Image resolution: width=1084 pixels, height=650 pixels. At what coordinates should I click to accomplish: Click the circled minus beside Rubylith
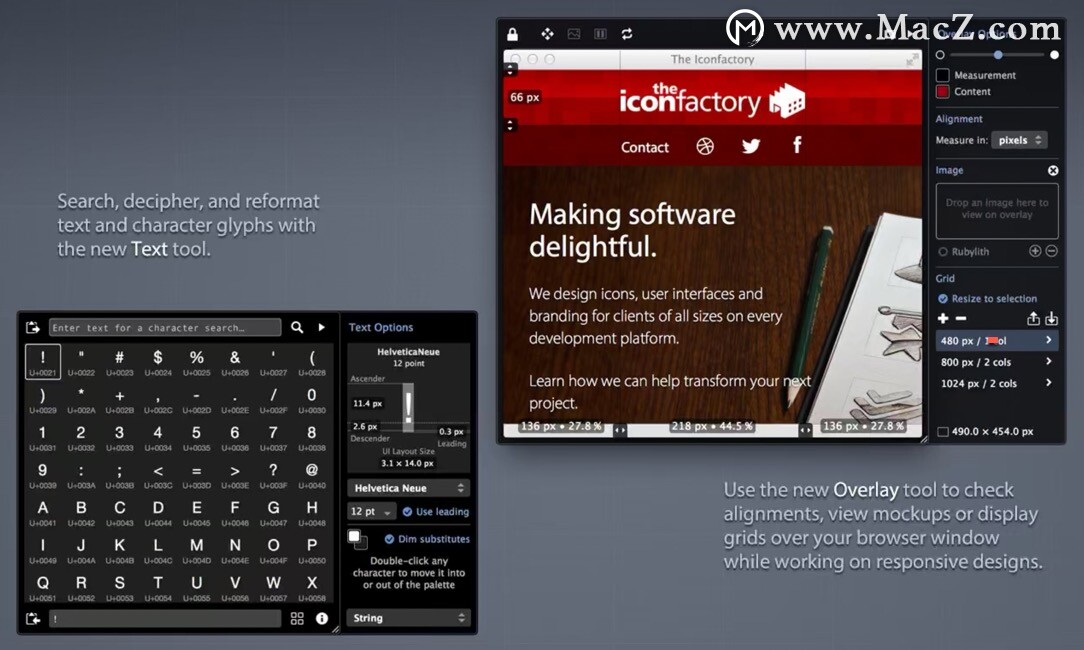tap(1052, 251)
